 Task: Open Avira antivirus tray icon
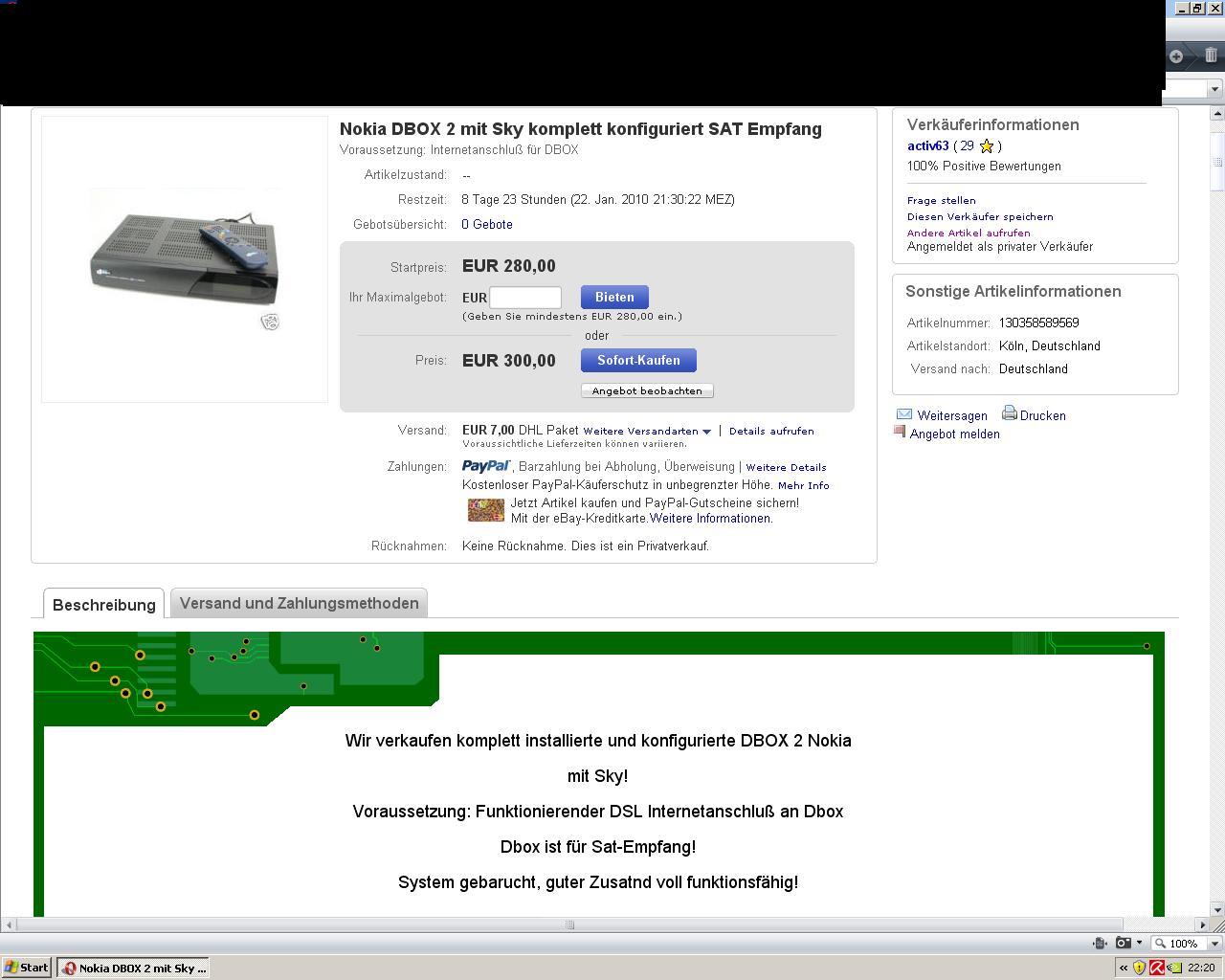1156,968
